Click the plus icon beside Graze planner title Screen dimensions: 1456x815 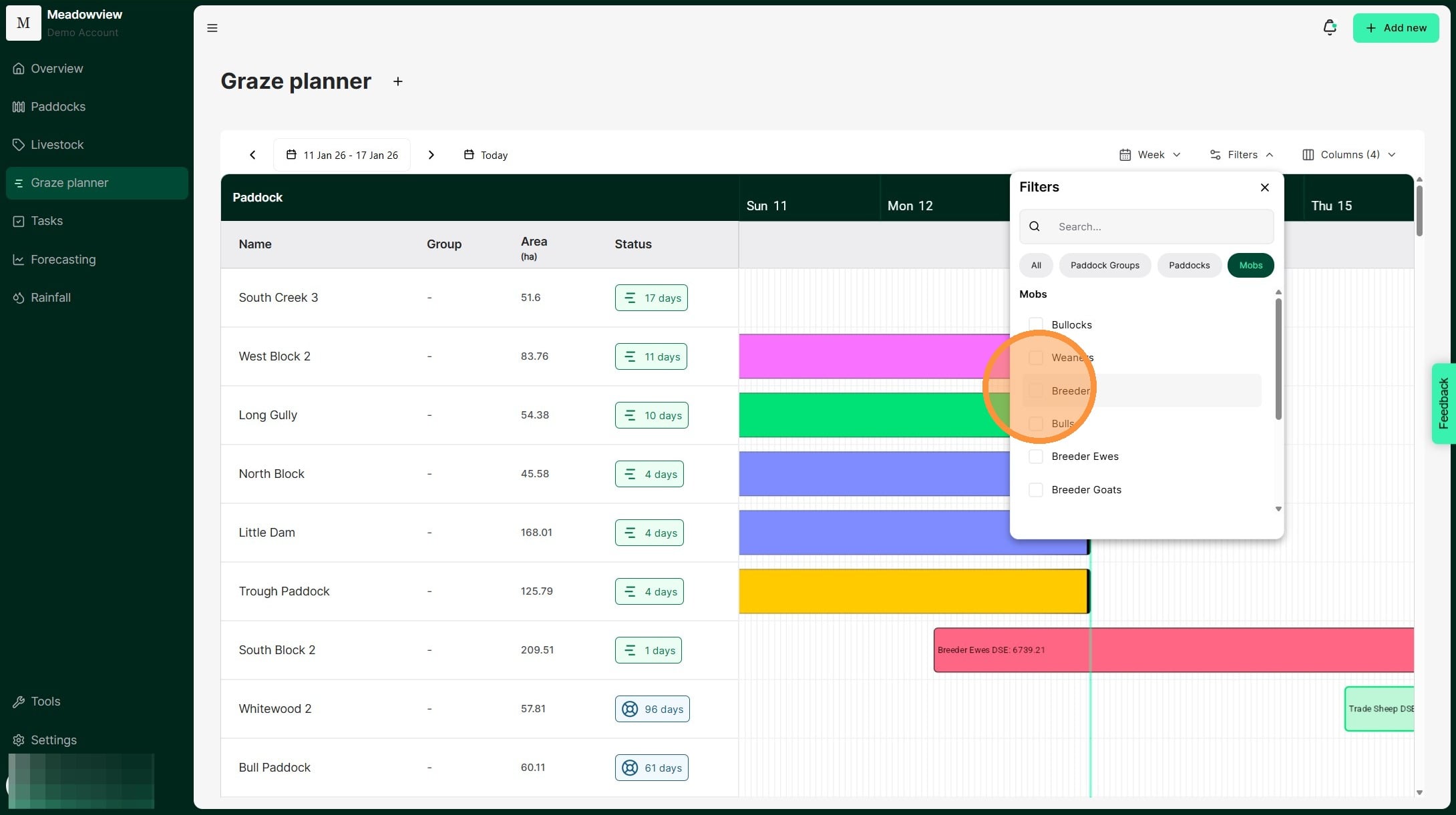[x=398, y=81]
